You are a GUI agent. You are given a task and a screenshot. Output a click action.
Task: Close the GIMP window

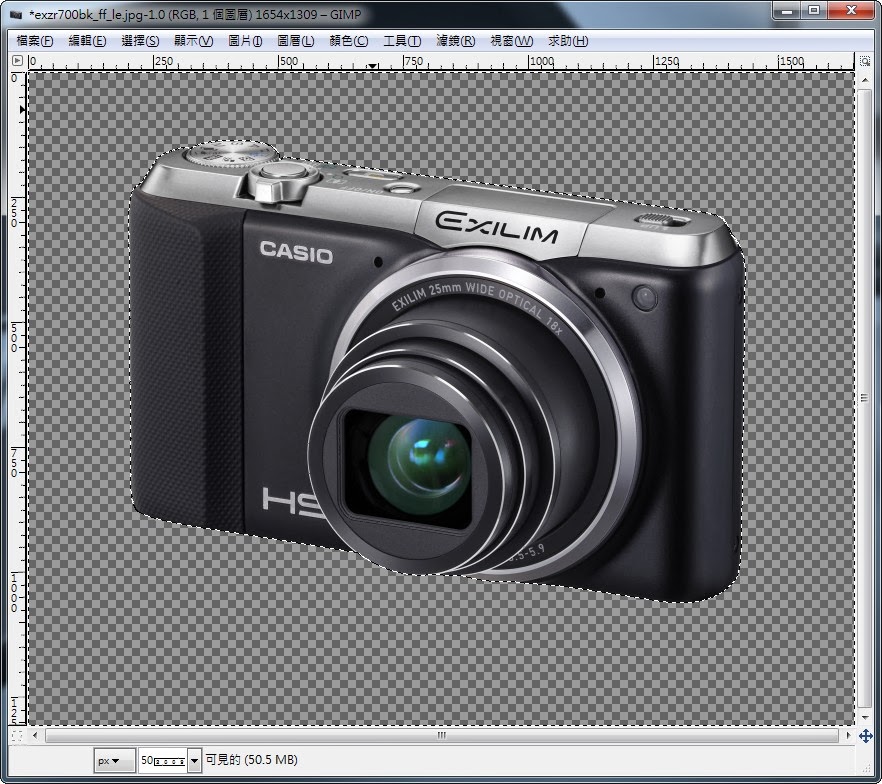click(x=850, y=11)
